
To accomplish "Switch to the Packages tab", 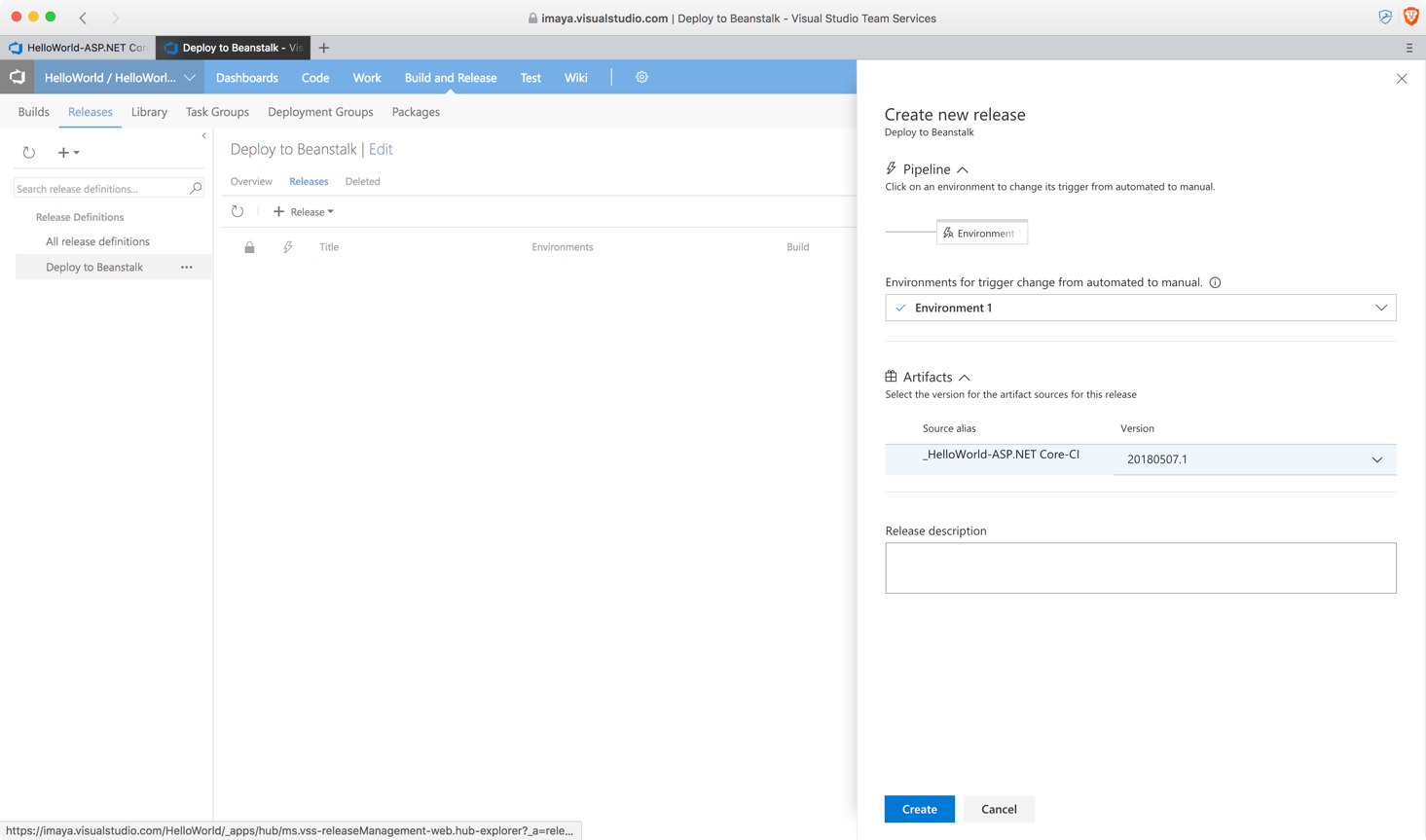I will pos(416,112).
